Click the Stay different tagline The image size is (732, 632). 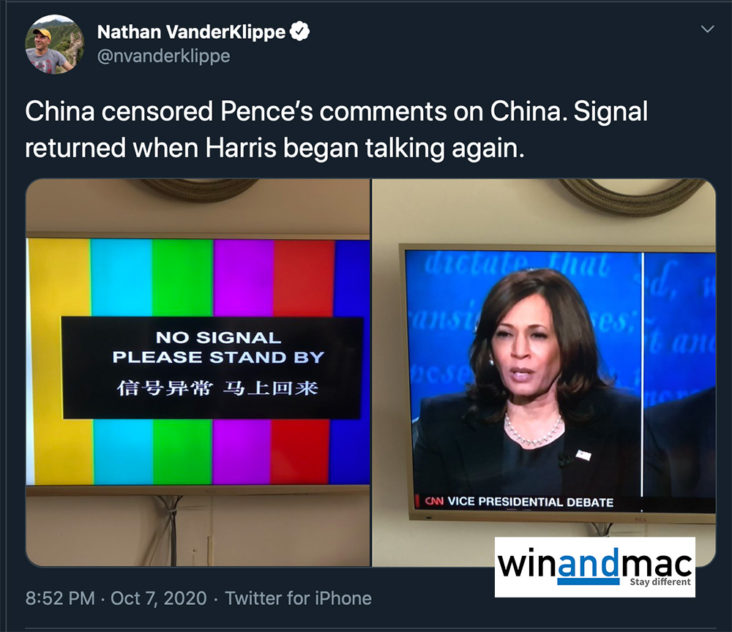(x=660, y=582)
